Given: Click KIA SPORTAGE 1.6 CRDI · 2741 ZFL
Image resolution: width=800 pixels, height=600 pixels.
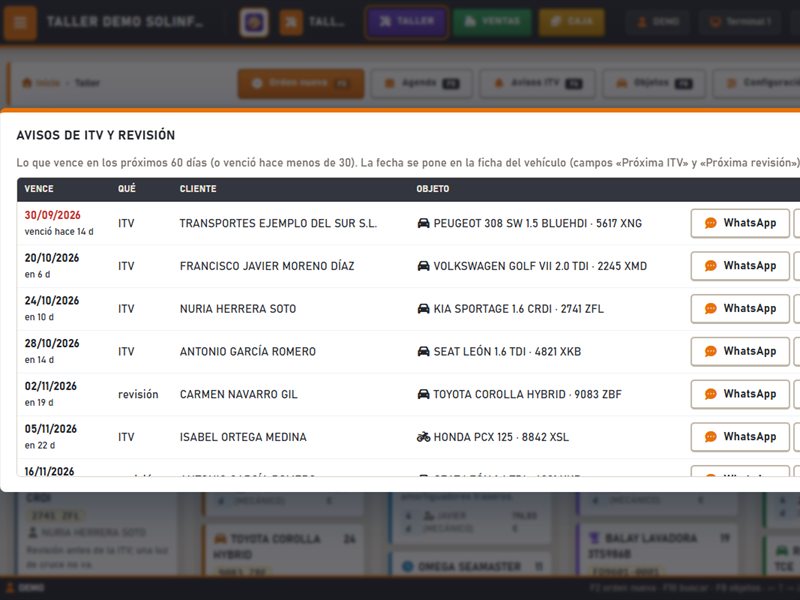Looking at the screenshot, I should point(518,309).
